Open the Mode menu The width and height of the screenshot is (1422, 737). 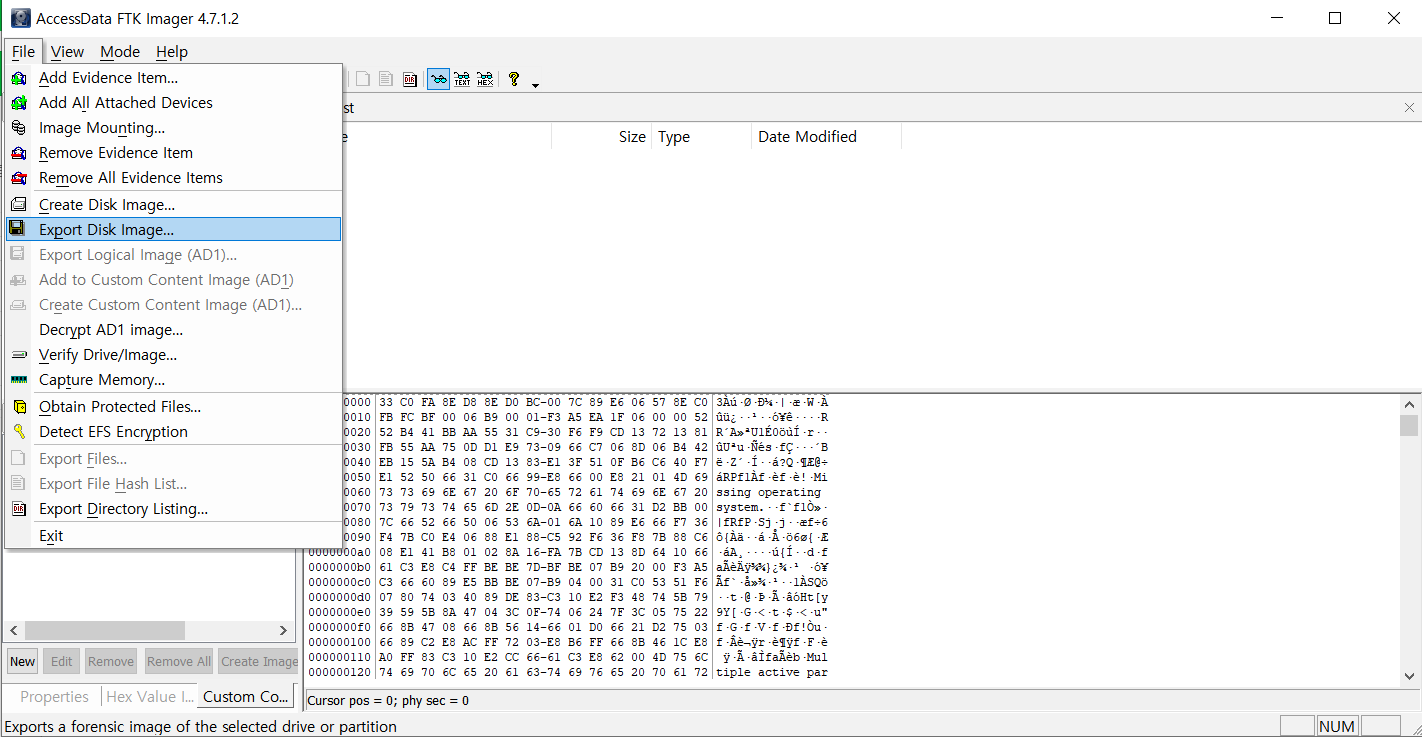pos(120,51)
